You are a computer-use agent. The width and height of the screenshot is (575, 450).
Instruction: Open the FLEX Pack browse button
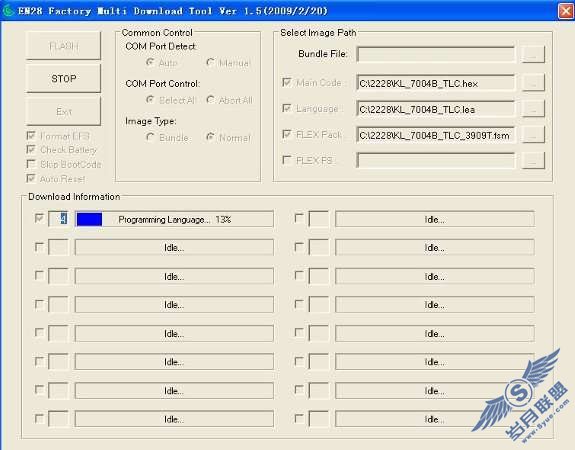pos(533,135)
